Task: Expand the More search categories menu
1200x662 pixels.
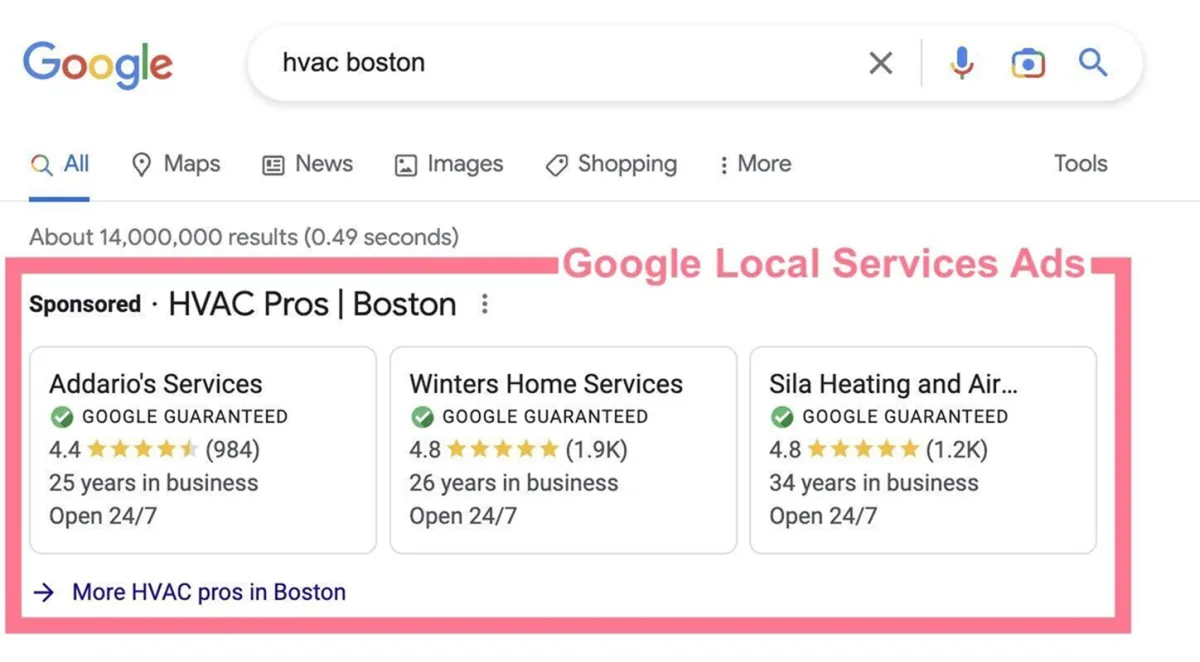Action: click(754, 165)
